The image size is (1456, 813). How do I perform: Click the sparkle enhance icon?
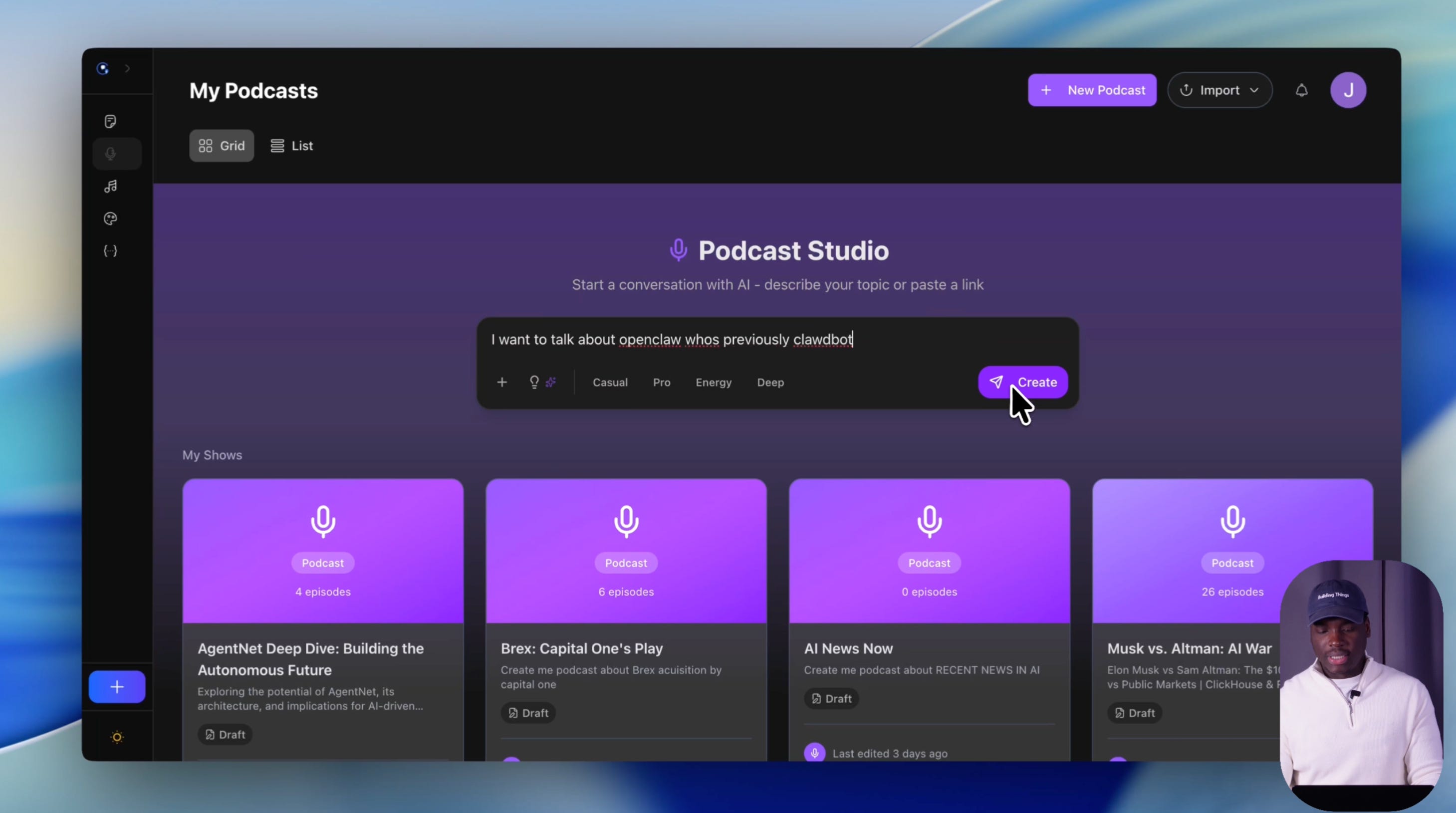[551, 383]
